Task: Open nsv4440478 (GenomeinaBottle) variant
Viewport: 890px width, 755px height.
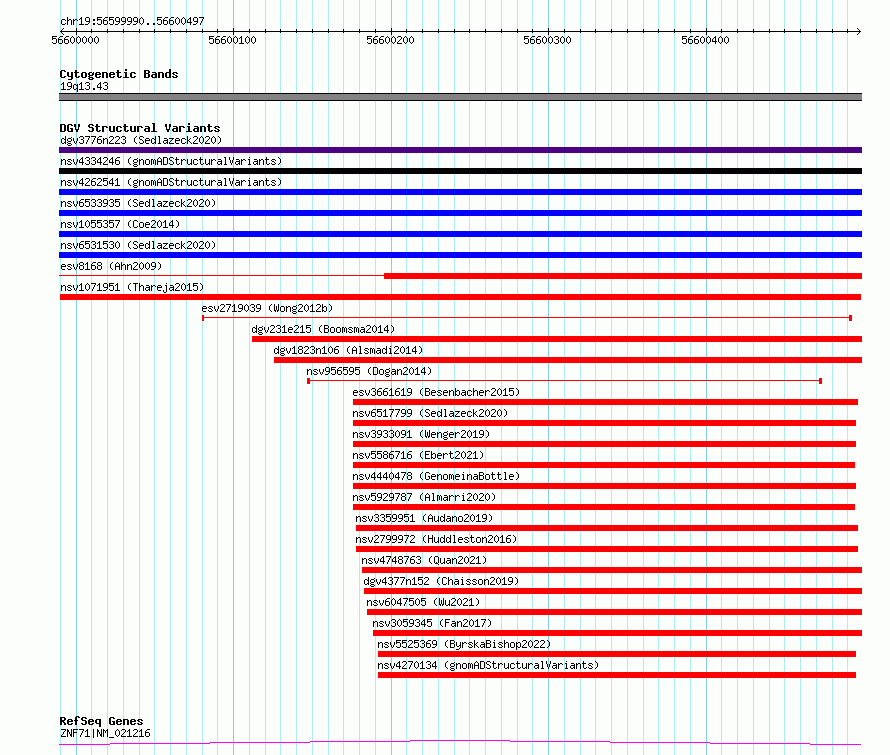Action: coord(436,476)
